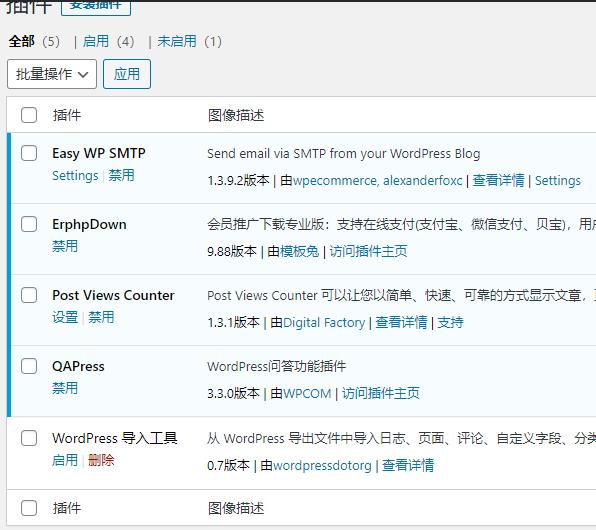596x530 pixels.
Task: Click 禁用 for ErphpDown
Action: [65, 246]
